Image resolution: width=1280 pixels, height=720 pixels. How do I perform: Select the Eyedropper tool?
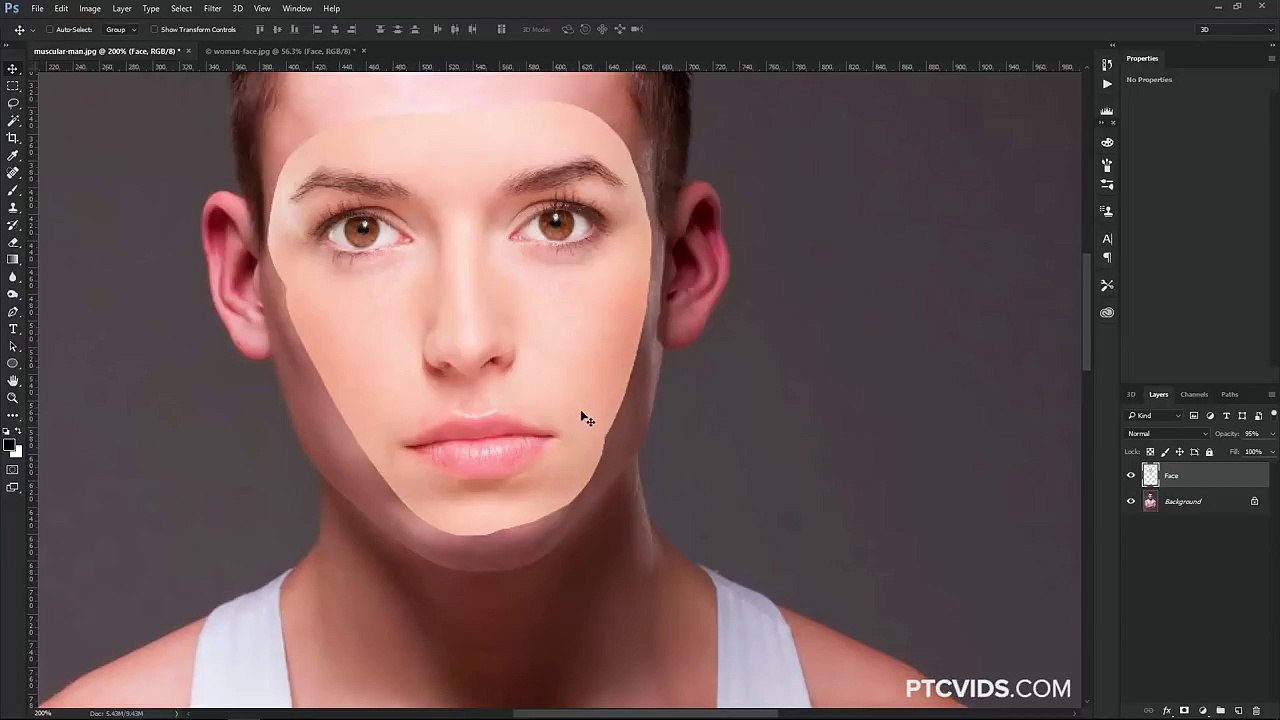(13, 155)
